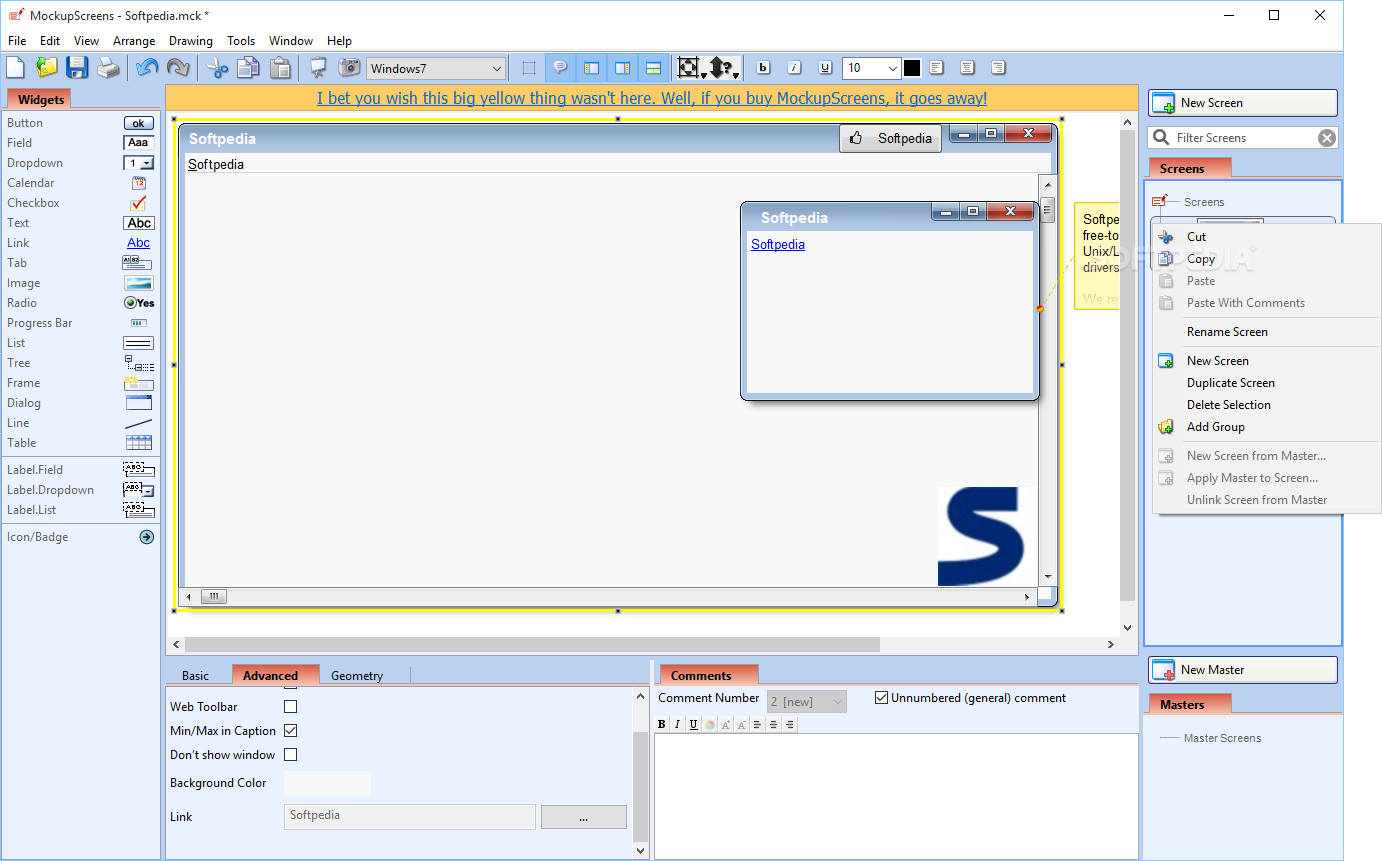Open the align/resize tool dropdown arrow
Screen dimensions: 1382x861
coord(703,74)
